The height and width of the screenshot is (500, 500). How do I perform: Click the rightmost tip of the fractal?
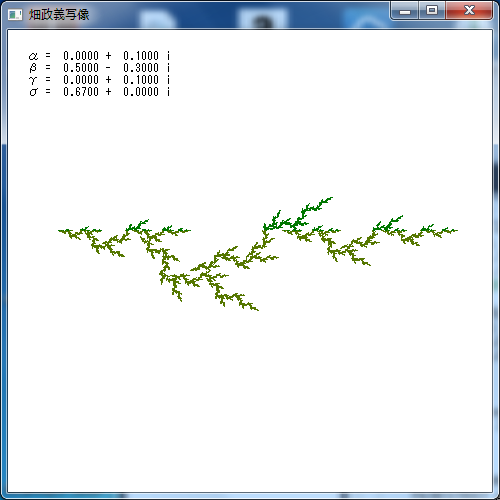tap(456, 230)
